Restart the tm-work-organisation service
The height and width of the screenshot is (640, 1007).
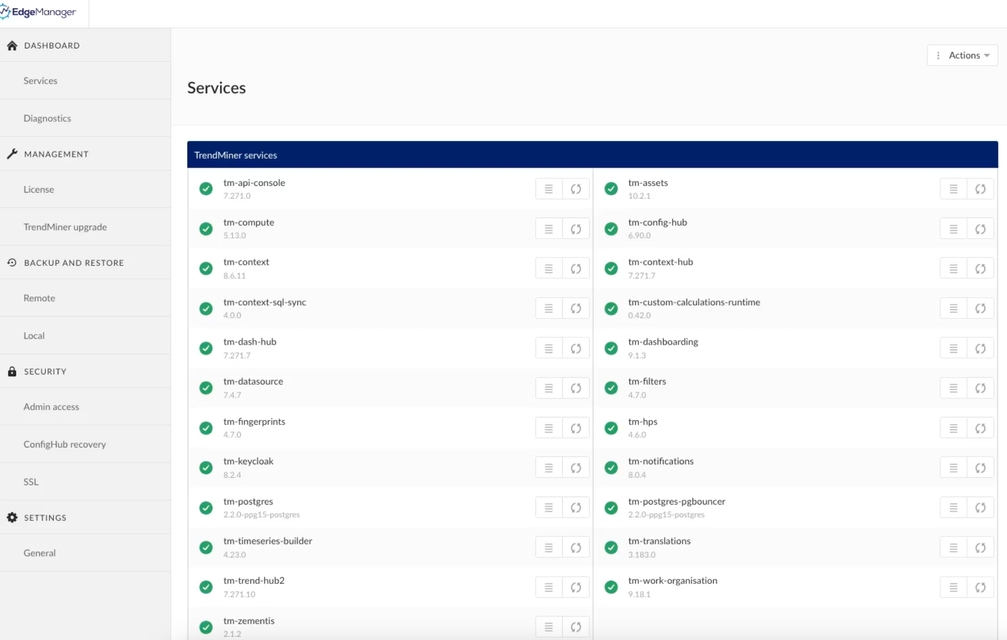coord(980,588)
